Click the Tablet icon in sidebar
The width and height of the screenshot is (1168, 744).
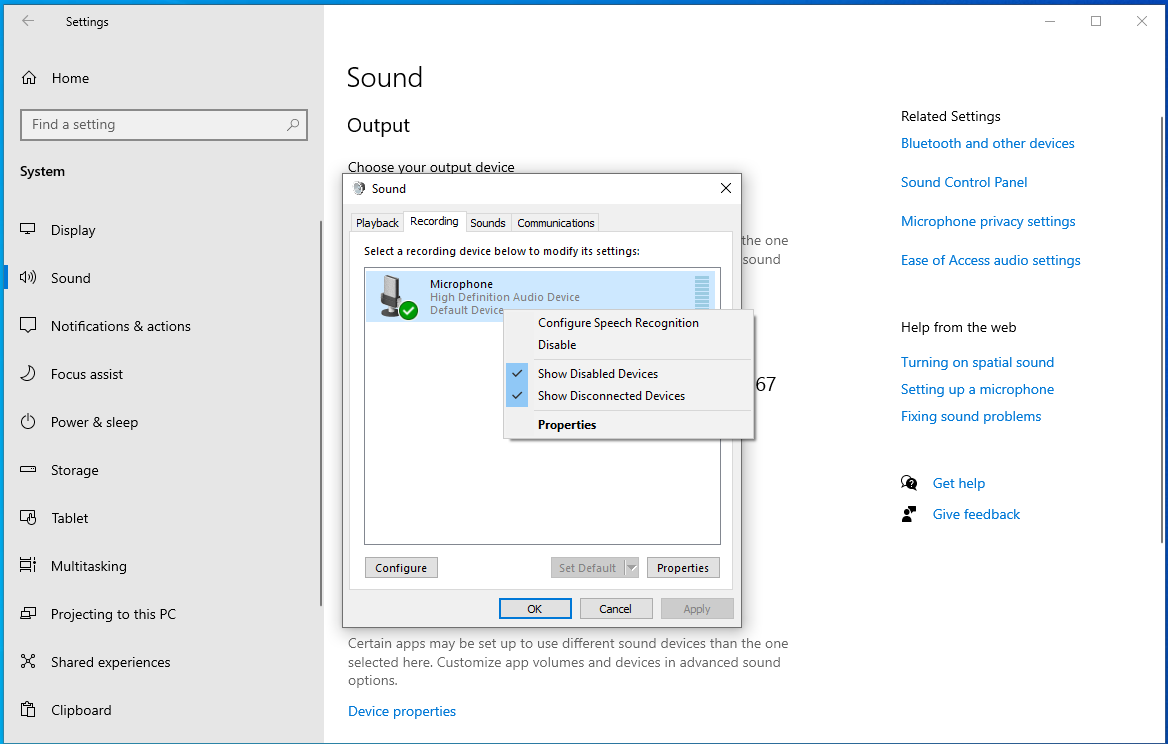tap(28, 517)
